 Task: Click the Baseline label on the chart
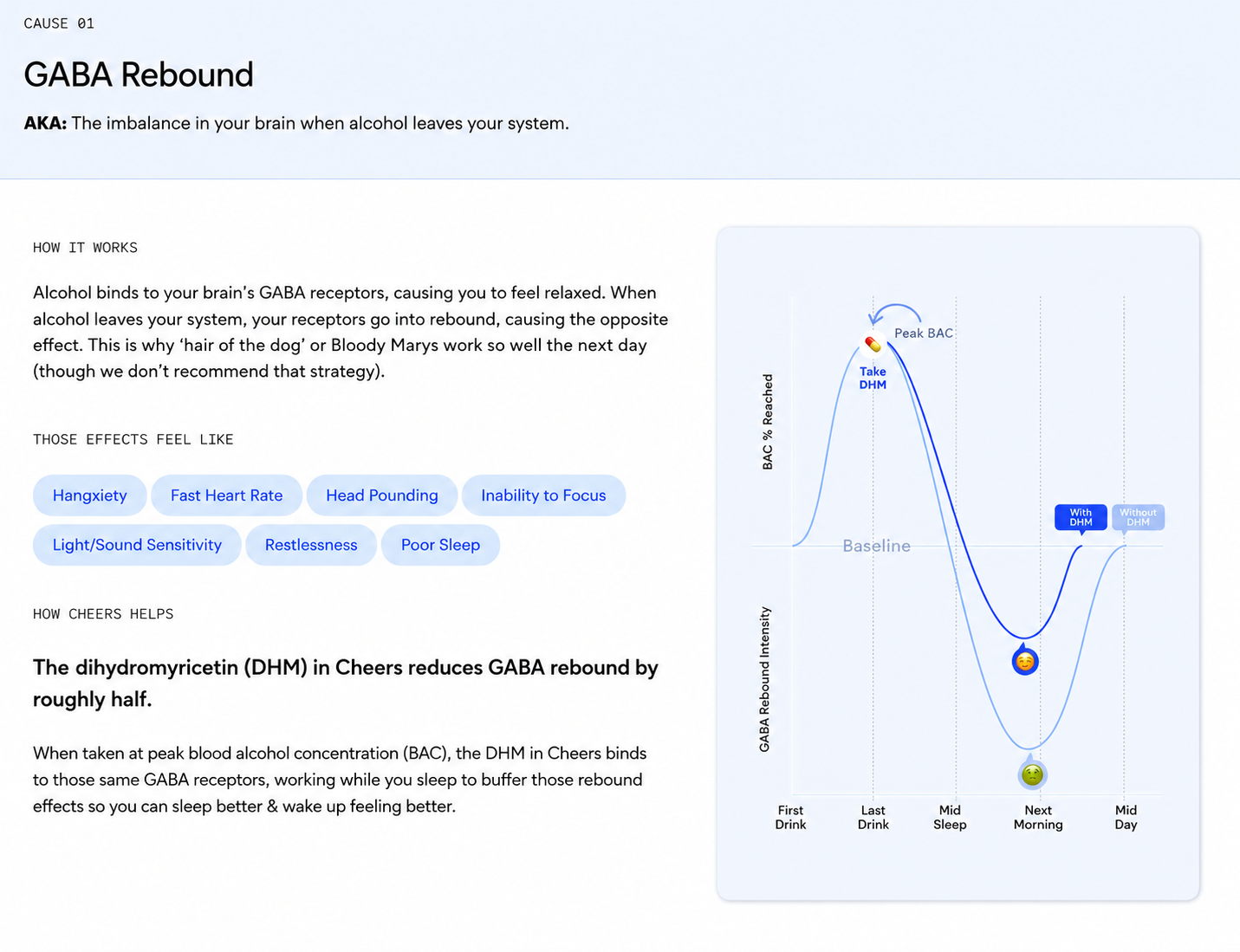(x=877, y=546)
